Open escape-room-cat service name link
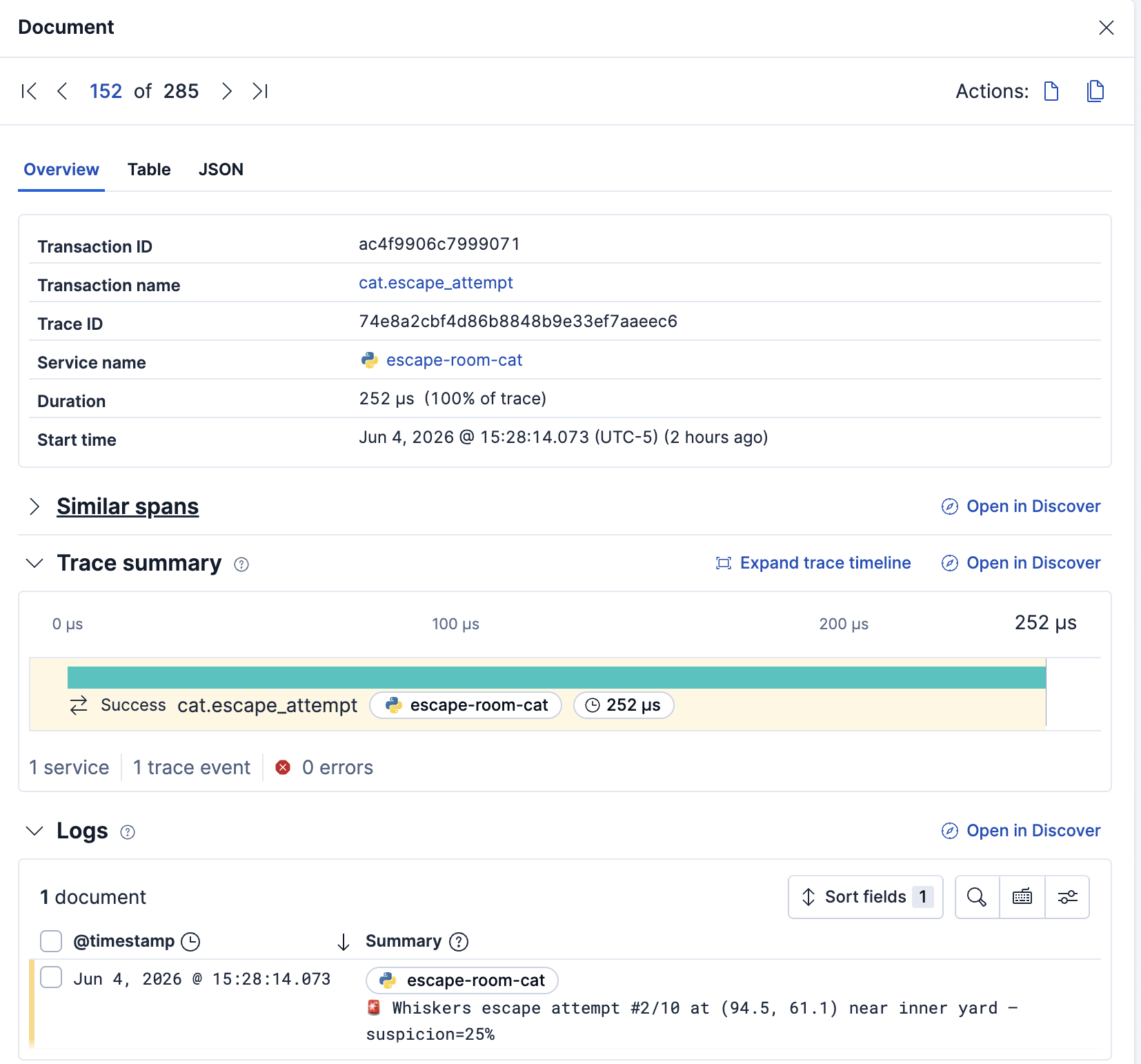1141x1064 pixels. click(x=454, y=360)
